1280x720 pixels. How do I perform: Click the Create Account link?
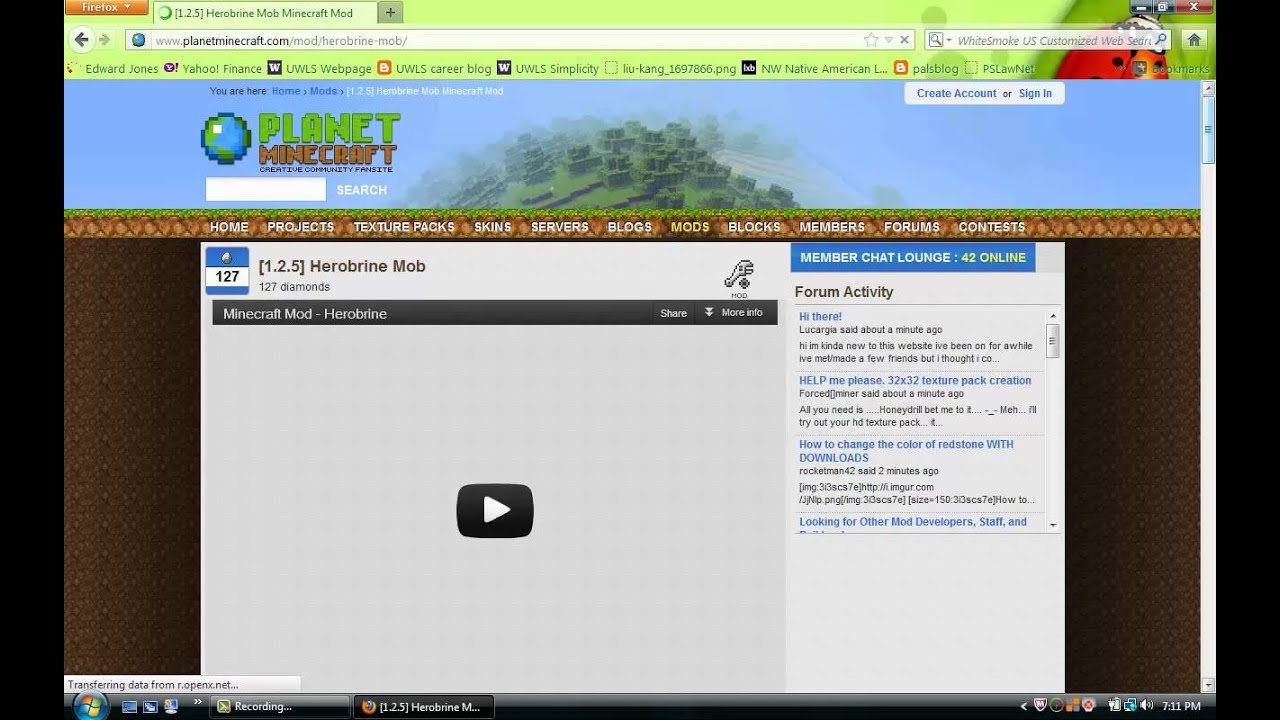[x=956, y=93]
